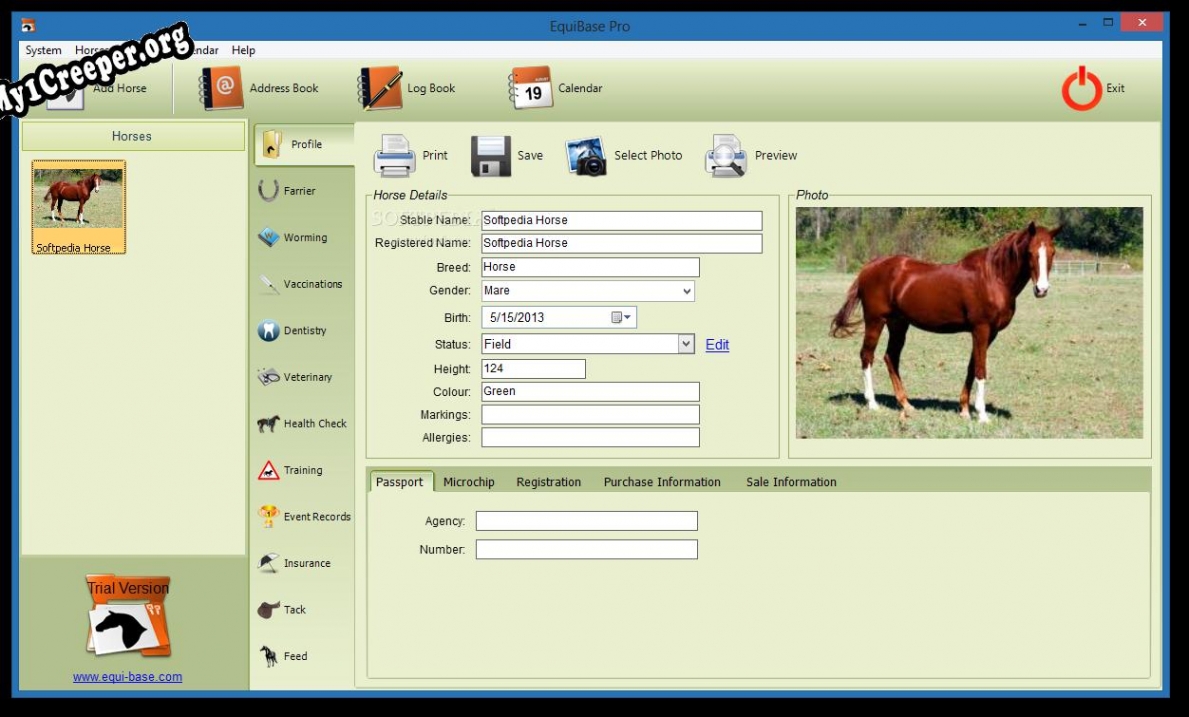Open the System menu
The image size is (1189, 717).
coord(43,50)
